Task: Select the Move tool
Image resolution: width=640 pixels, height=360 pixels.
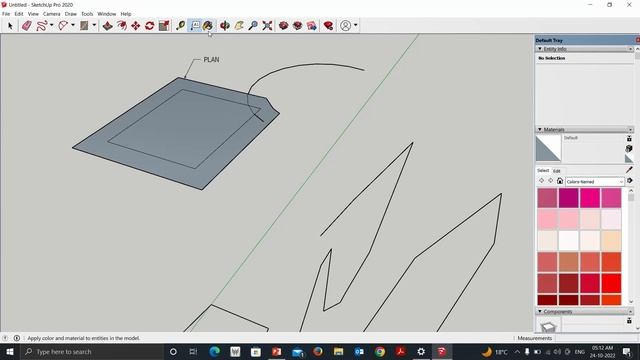Action: pos(136,26)
